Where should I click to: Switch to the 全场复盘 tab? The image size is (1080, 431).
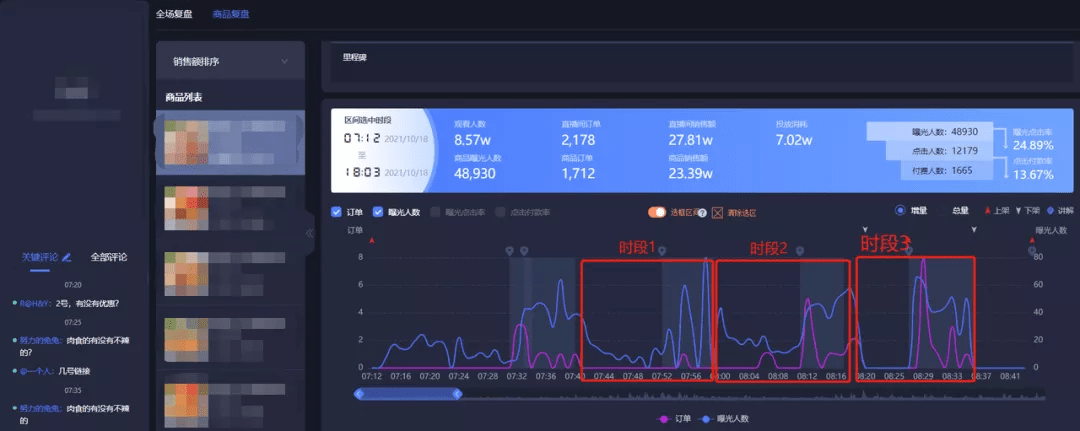pyautogui.click(x=174, y=14)
